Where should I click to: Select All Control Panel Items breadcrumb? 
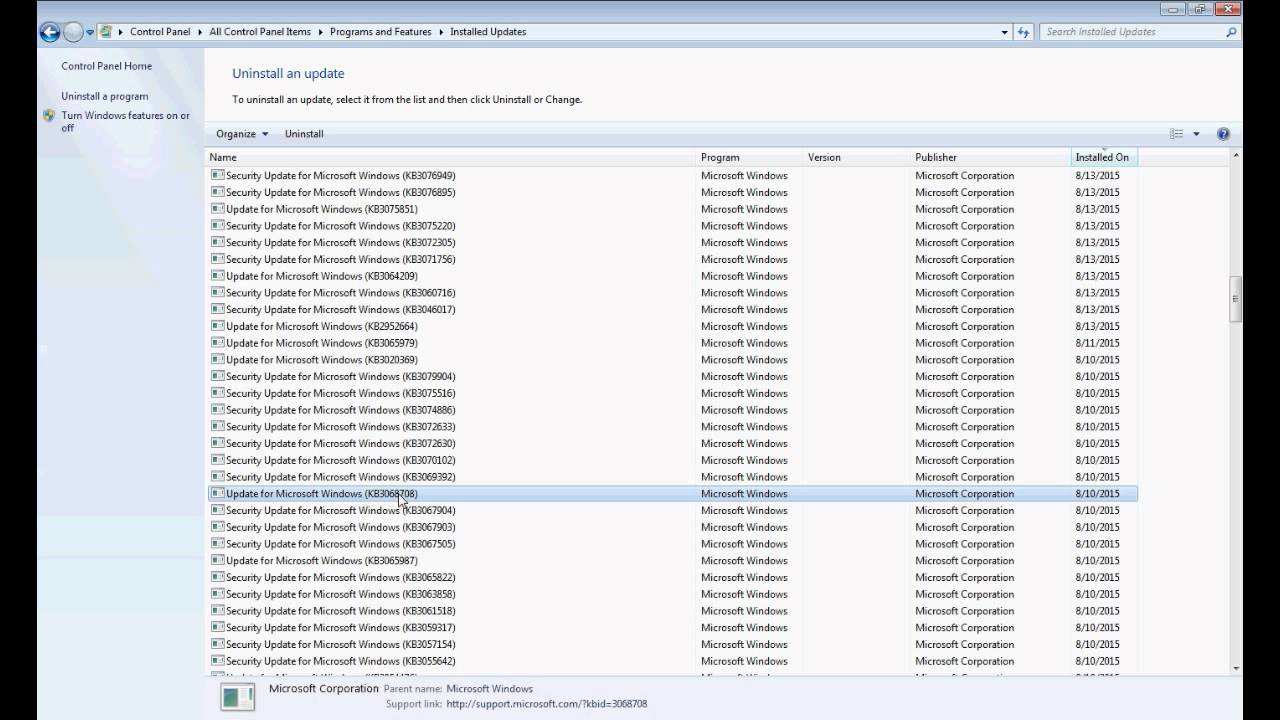click(260, 32)
